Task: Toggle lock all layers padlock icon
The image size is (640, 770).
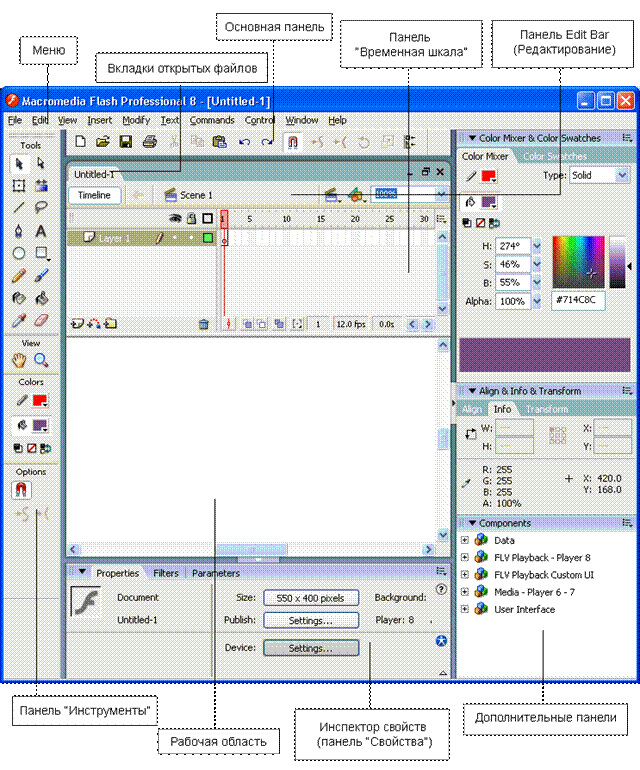Action: [192, 219]
